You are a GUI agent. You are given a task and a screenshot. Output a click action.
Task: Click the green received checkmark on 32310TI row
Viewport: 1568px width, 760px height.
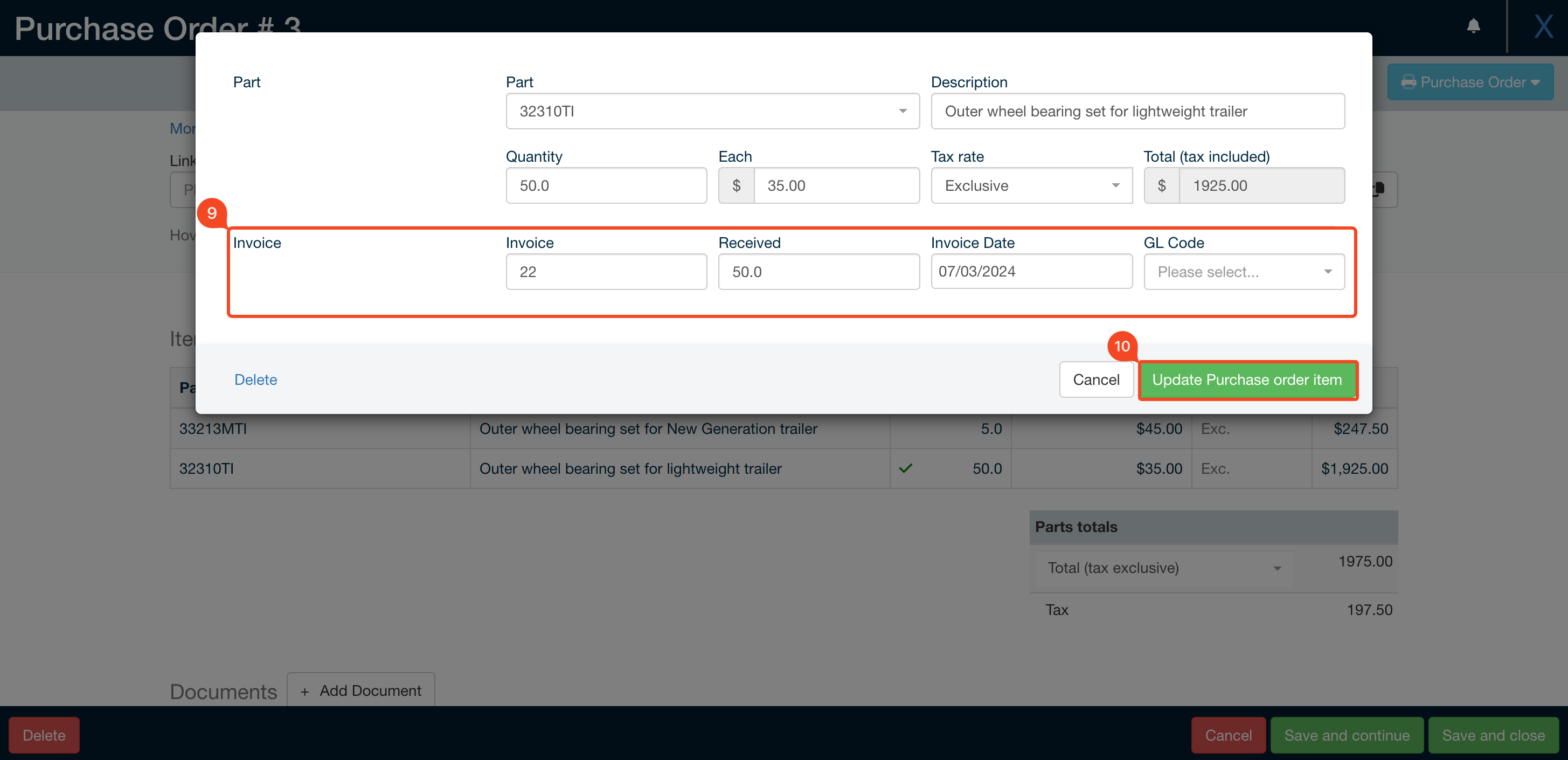tap(905, 468)
